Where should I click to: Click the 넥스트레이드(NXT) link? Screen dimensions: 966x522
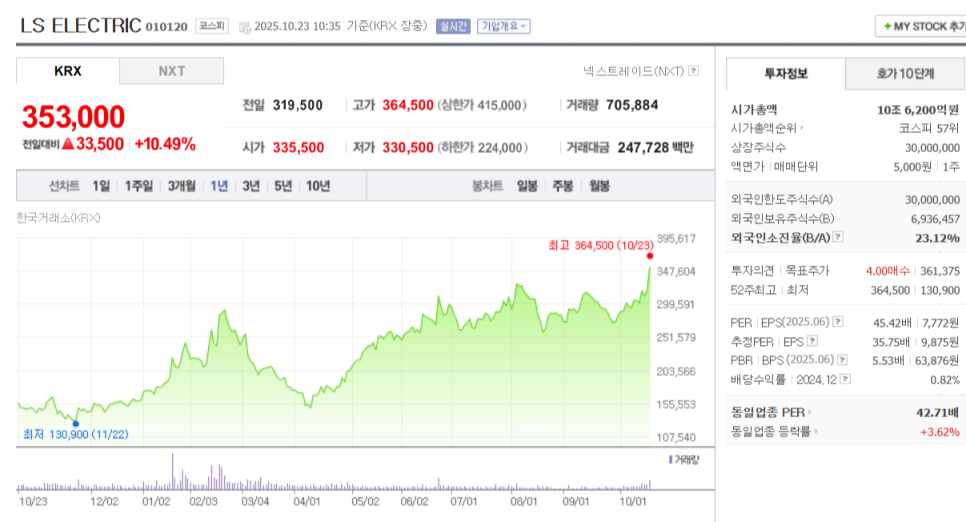click(633, 71)
